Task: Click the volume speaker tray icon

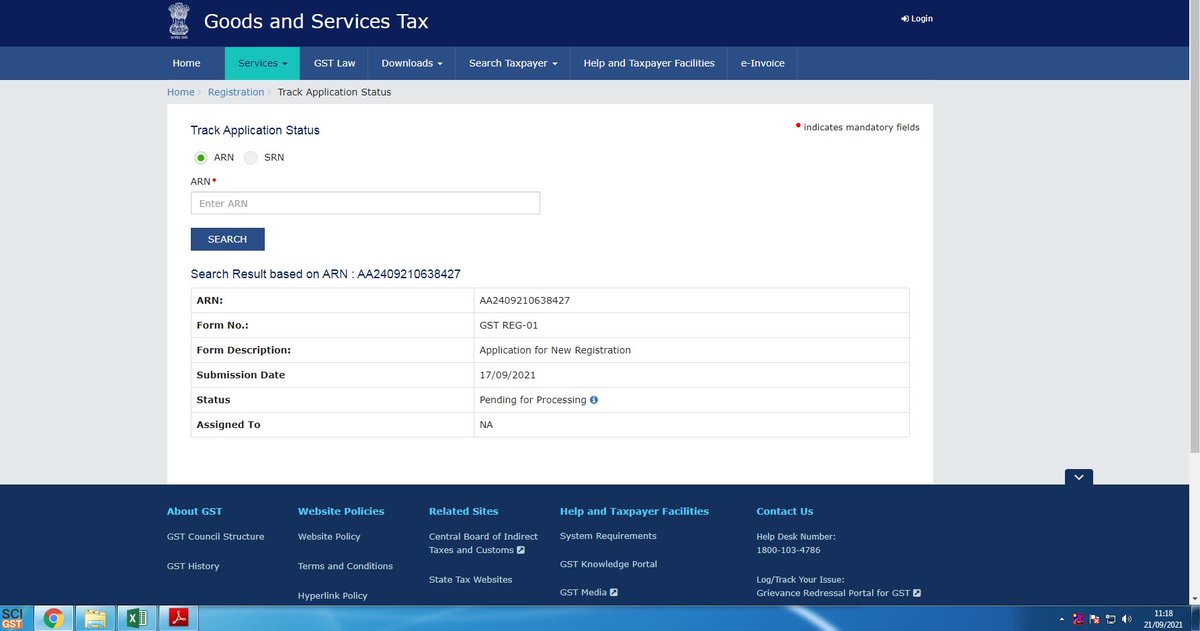Action: (x=1128, y=619)
